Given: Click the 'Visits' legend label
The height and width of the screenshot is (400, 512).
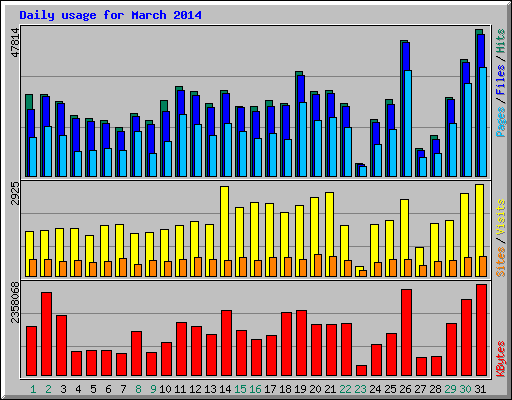Looking at the screenshot, I should pyautogui.click(x=500, y=217).
